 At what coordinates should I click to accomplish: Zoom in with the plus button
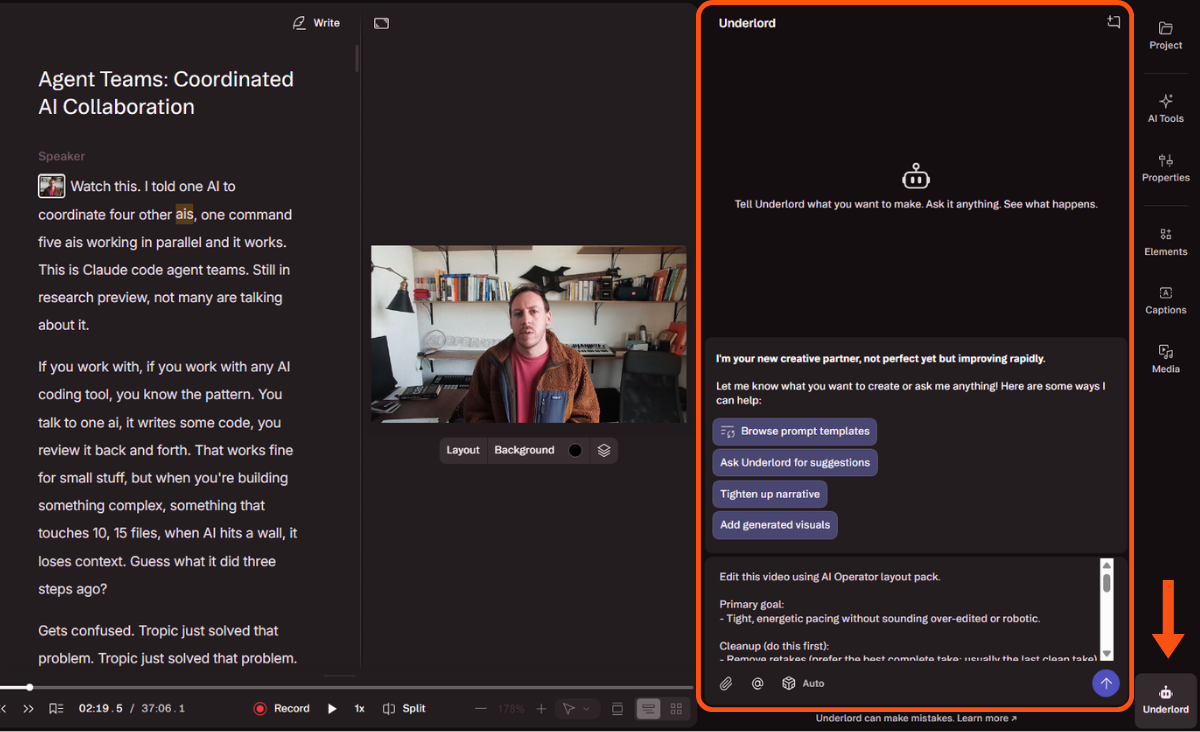[x=541, y=708]
